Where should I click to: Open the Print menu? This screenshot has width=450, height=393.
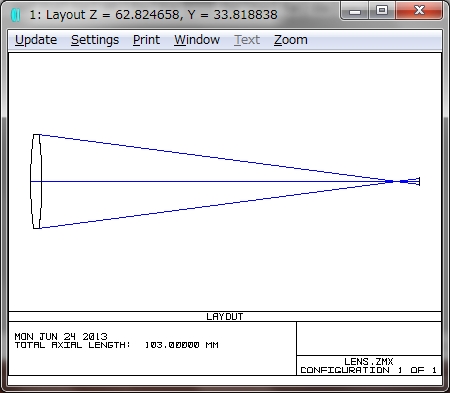pyautogui.click(x=146, y=40)
